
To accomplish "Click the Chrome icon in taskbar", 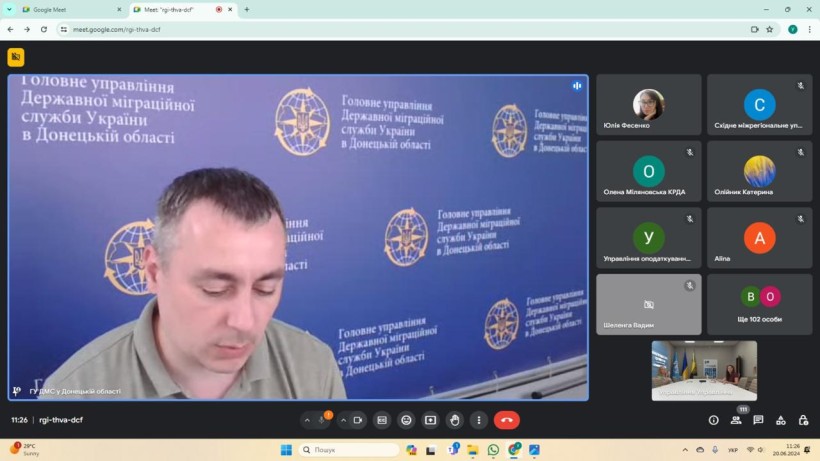I will pos(514,450).
